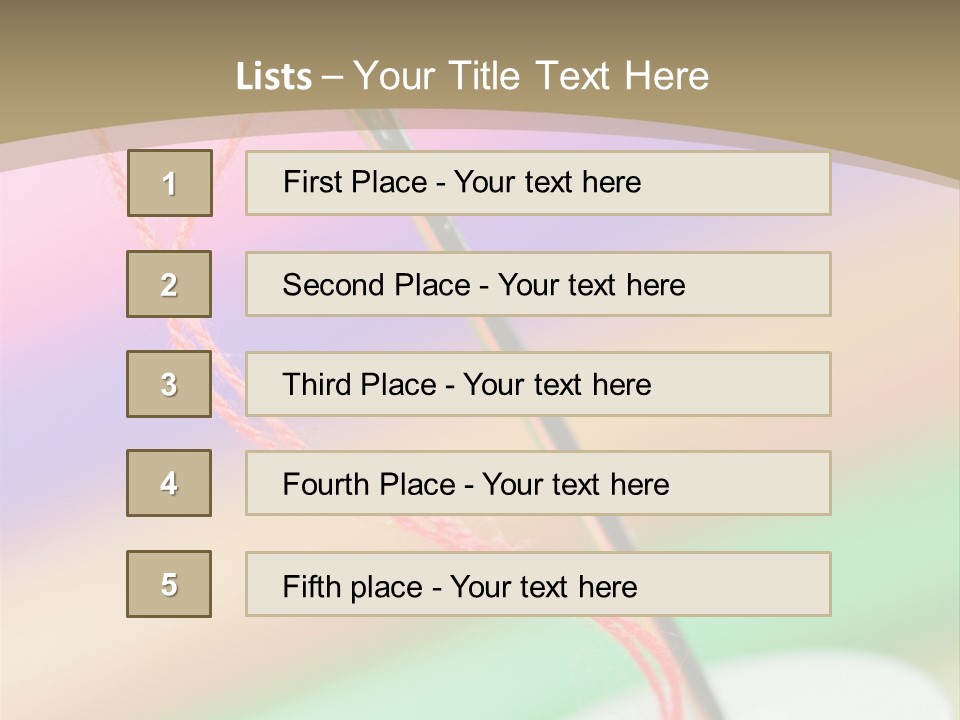Click the number 5 box
The width and height of the screenshot is (960, 720).
(169, 584)
